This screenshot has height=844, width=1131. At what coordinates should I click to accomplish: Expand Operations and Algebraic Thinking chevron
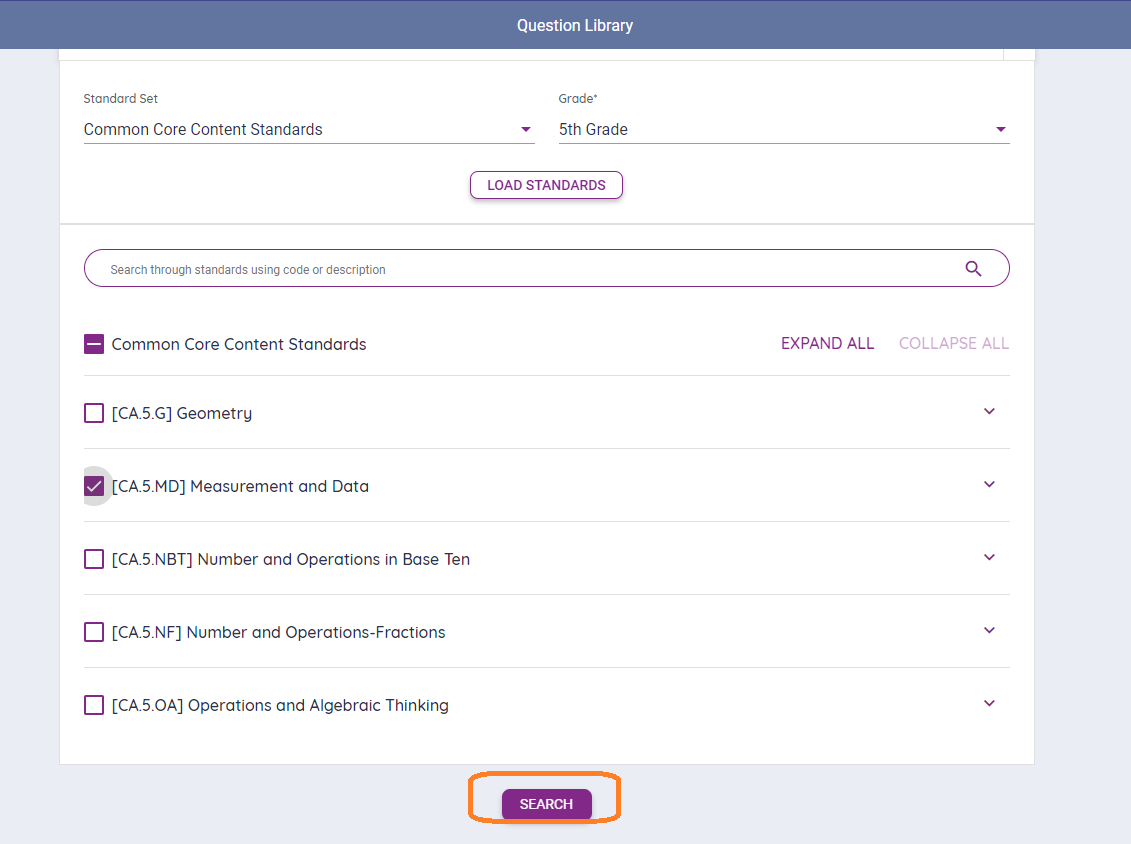tap(989, 704)
